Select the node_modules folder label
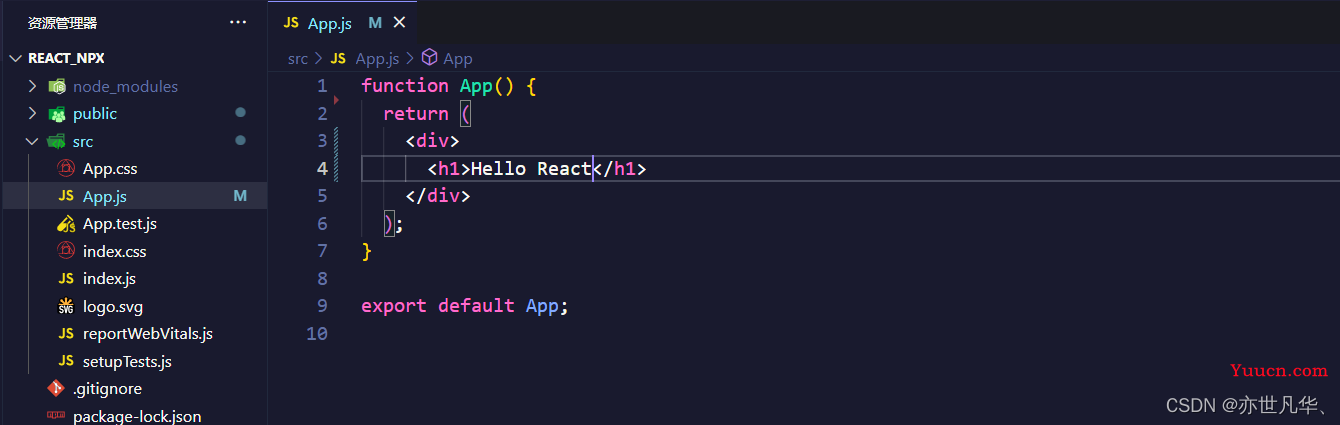The image size is (1340, 425). click(x=125, y=86)
